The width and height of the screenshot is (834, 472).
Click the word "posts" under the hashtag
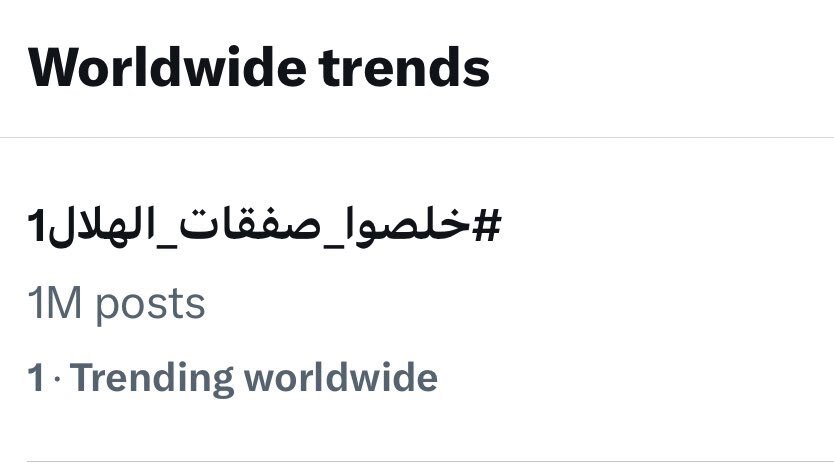[x=148, y=303]
